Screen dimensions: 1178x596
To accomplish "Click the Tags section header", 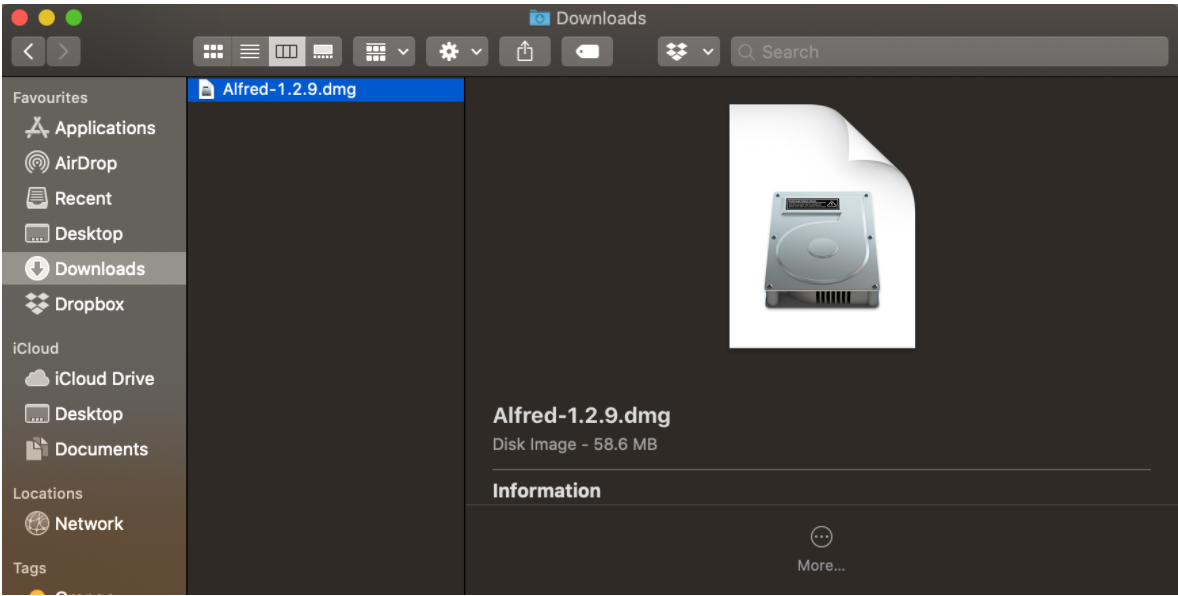I will [29, 567].
